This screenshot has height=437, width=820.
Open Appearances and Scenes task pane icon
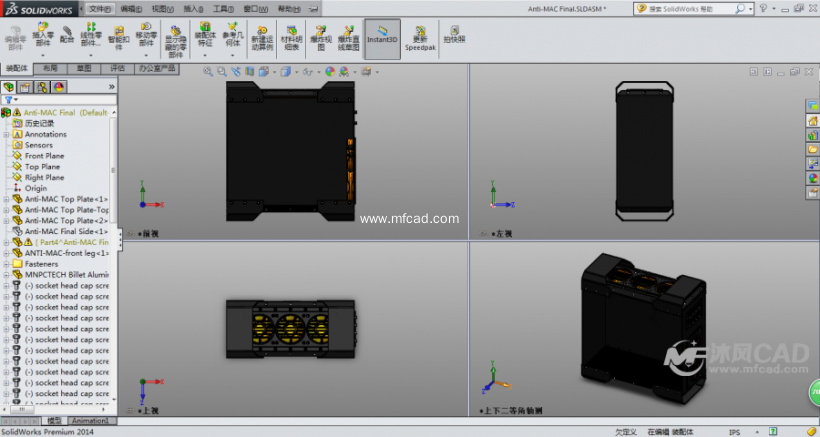click(813, 178)
